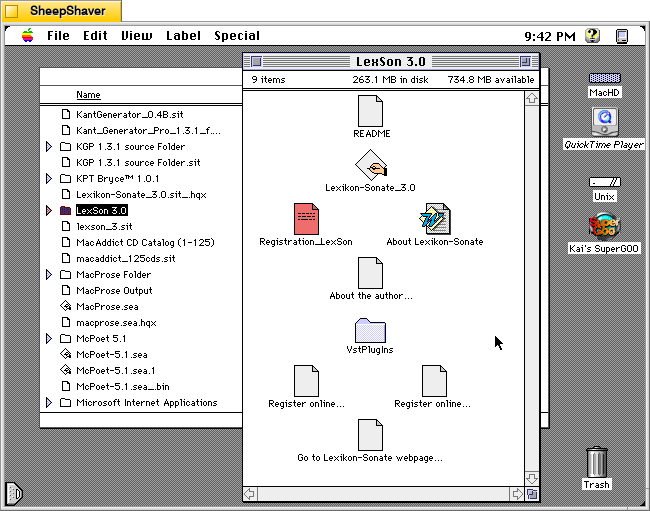
Task: Open the Special menu
Action: coord(237,36)
